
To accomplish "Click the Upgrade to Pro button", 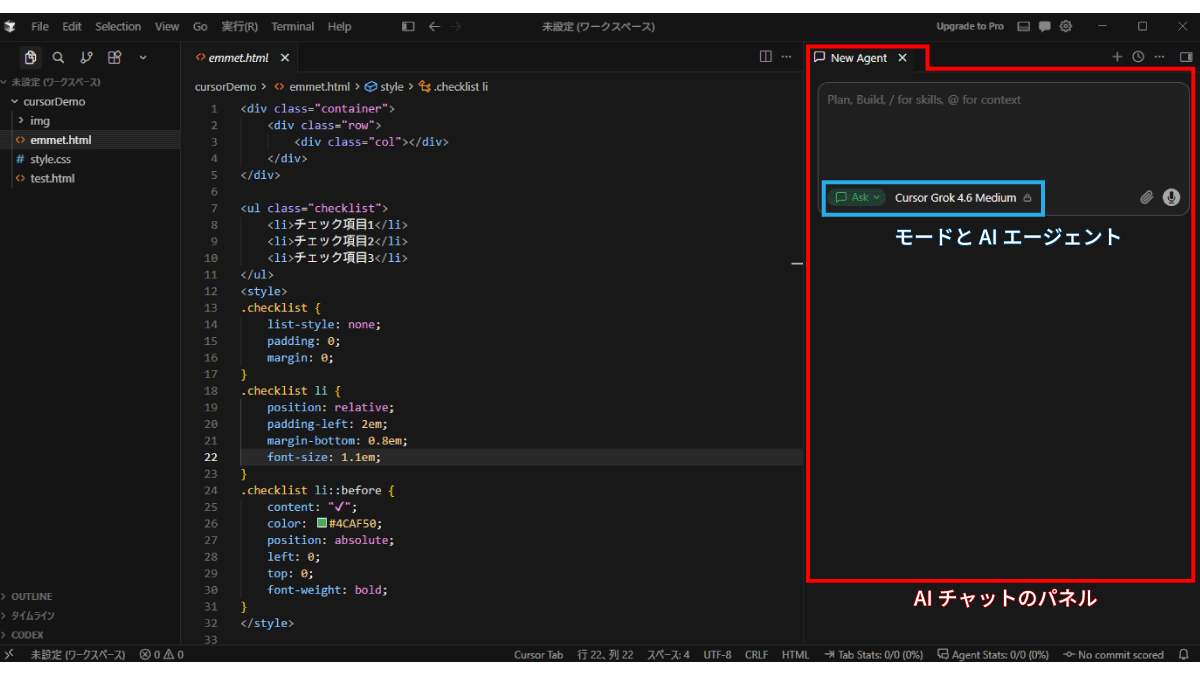I will [970, 26].
